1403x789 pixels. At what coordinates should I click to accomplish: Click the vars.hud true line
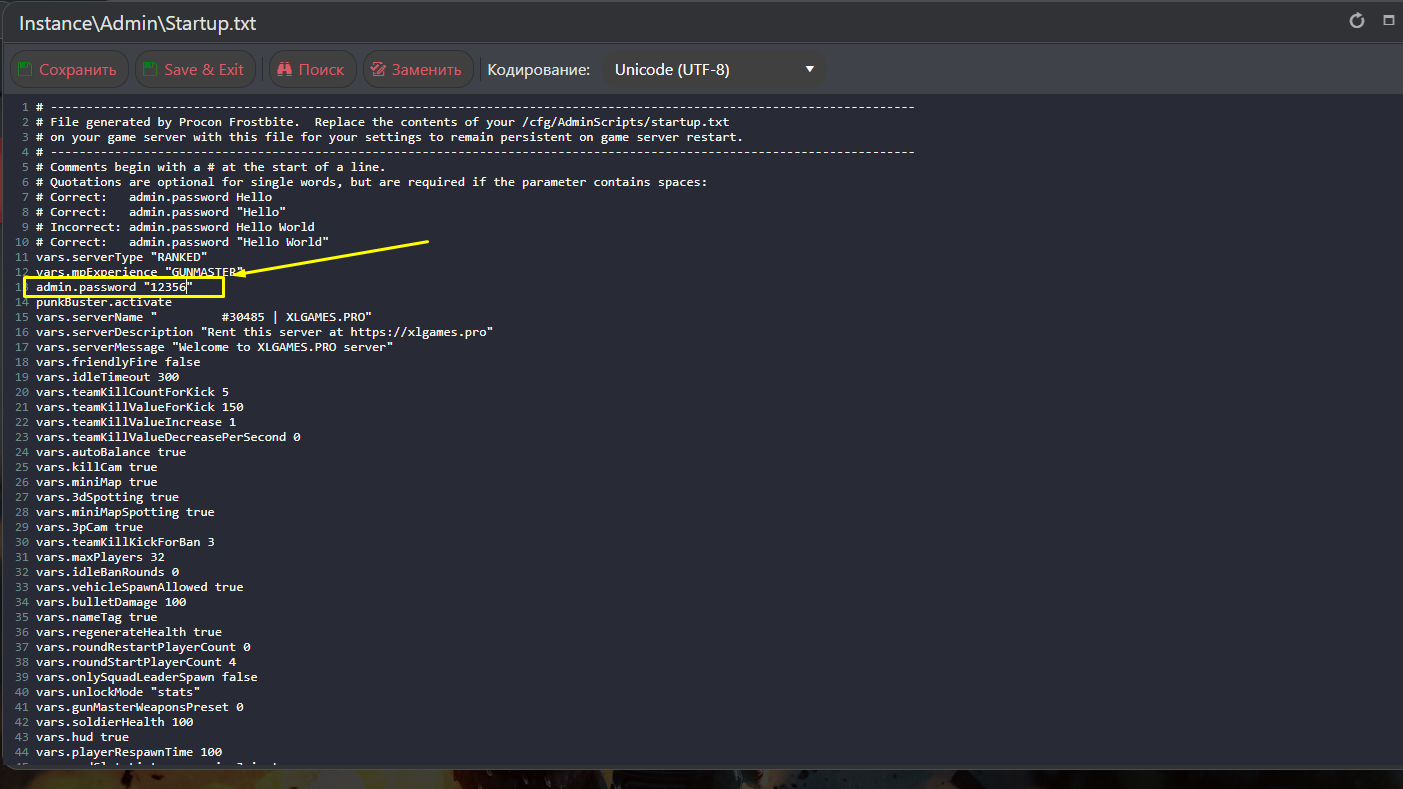tap(82, 737)
